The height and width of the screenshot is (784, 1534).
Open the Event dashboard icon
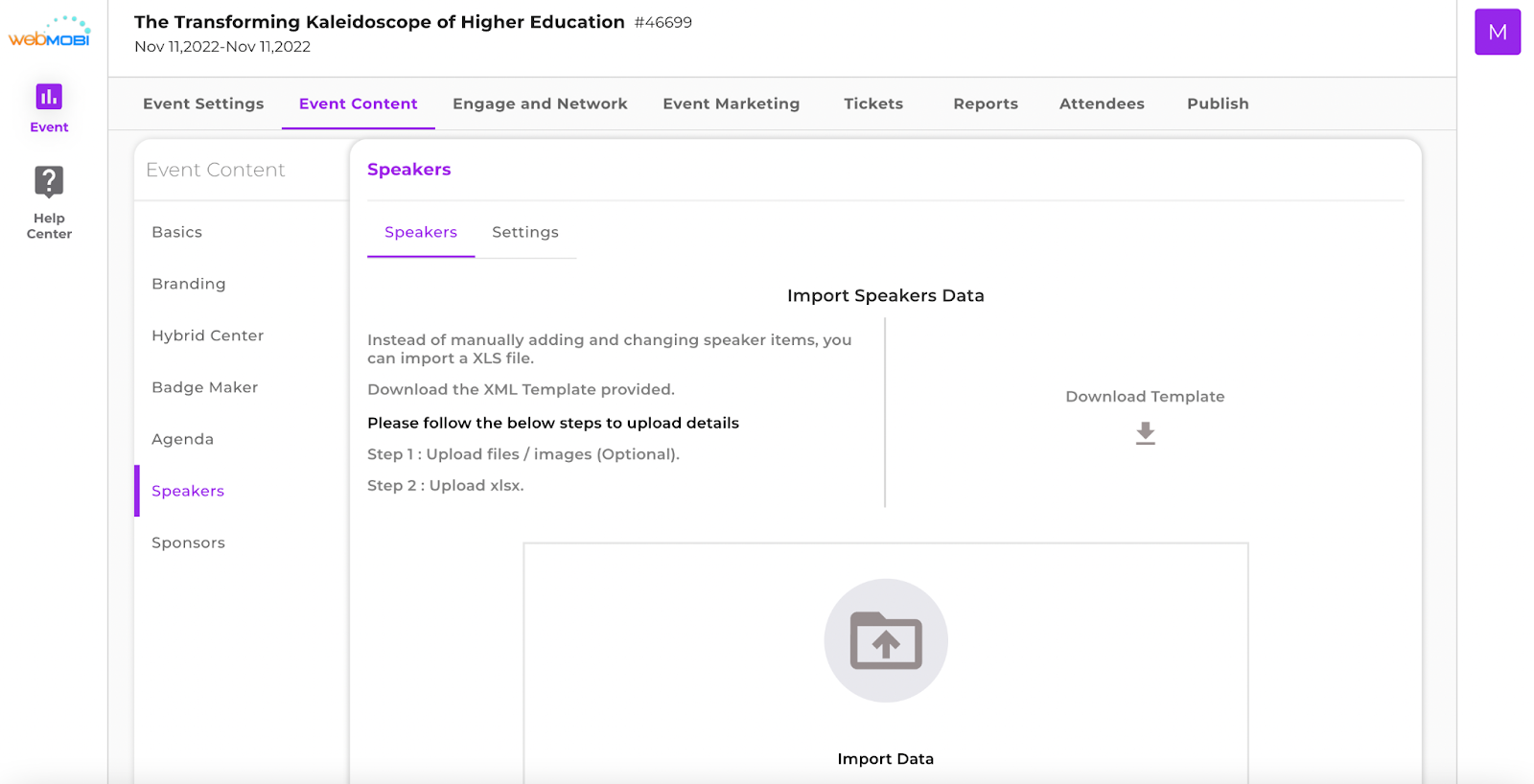click(49, 97)
